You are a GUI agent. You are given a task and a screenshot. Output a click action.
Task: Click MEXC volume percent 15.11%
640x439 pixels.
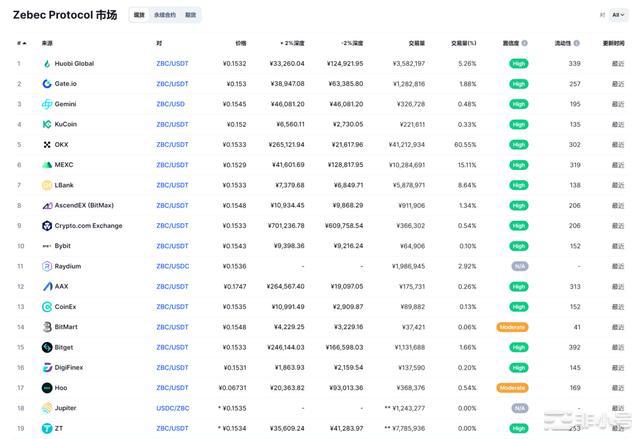[x=467, y=165]
